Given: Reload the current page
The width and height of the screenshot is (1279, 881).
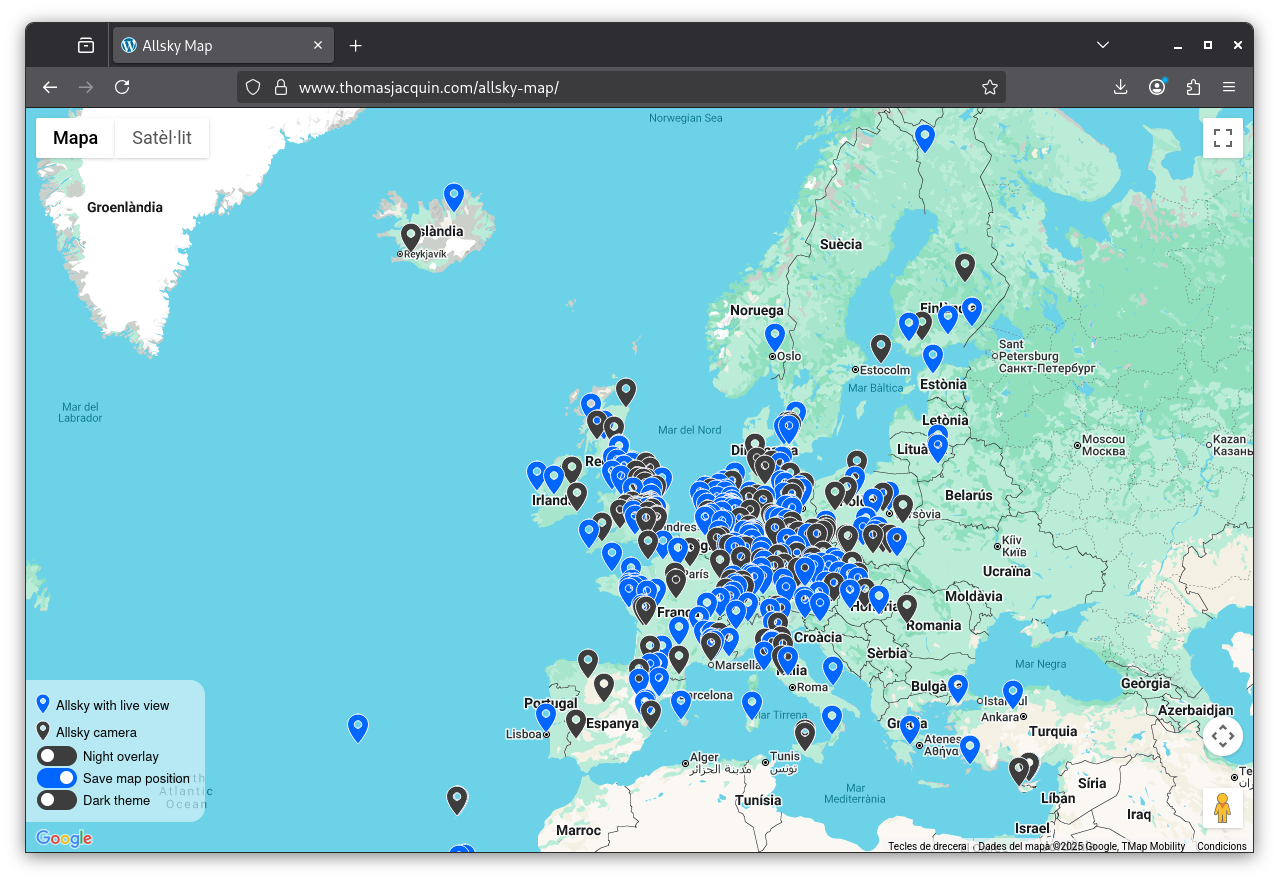Looking at the screenshot, I should [x=122, y=87].
